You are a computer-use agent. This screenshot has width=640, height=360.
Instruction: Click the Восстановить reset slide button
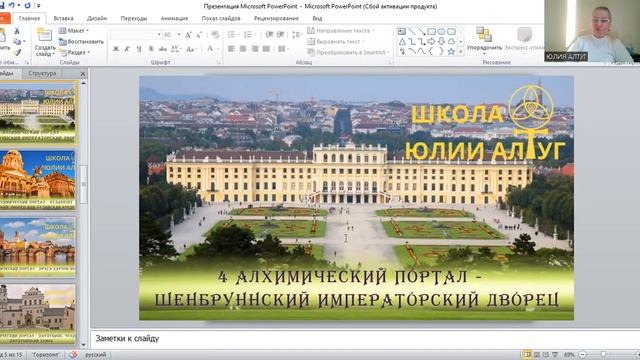tap(81, 42)
